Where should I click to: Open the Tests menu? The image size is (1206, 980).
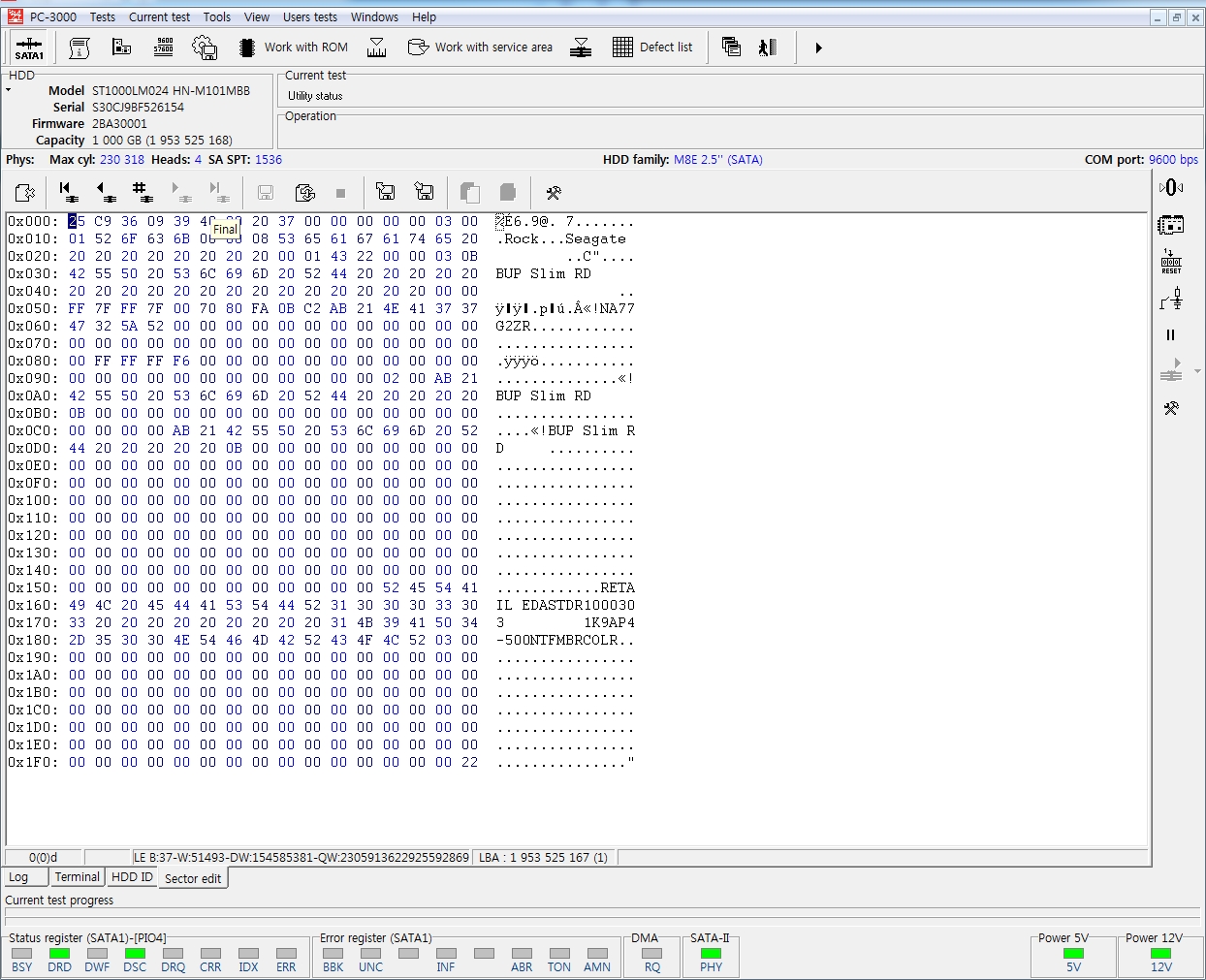(x=103, y=16)
